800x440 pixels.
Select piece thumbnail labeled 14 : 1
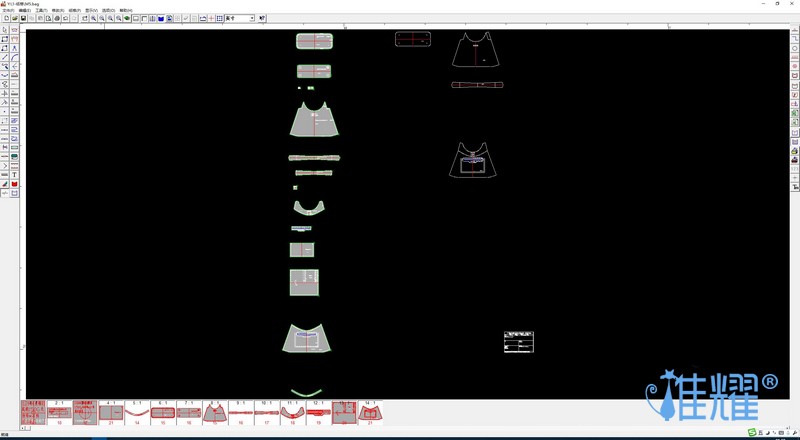(370, 412)
